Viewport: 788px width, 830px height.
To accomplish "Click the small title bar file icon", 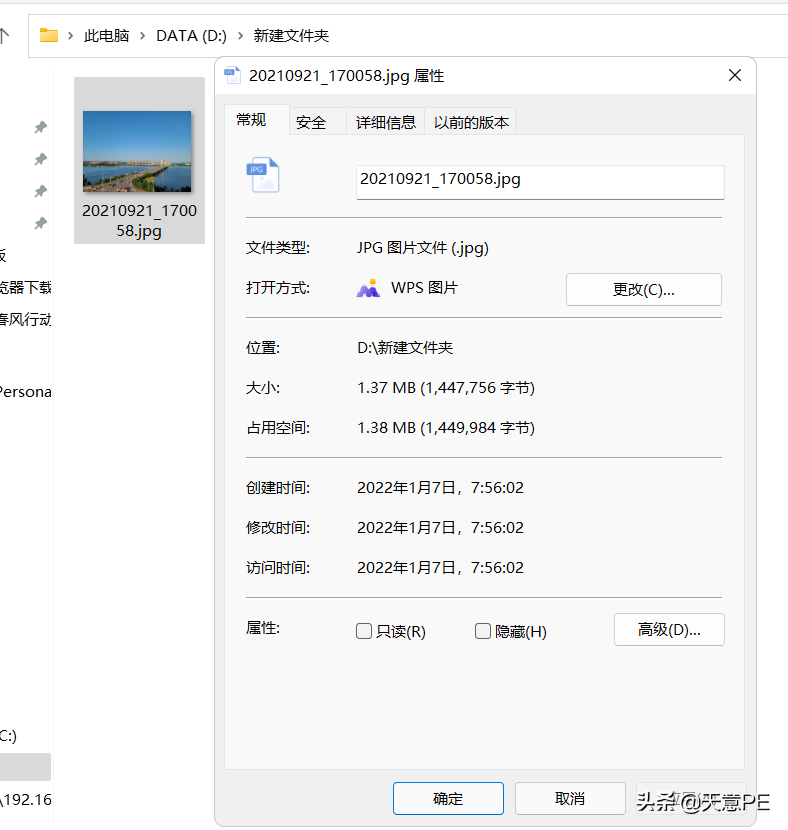I will tap(232, 76).
